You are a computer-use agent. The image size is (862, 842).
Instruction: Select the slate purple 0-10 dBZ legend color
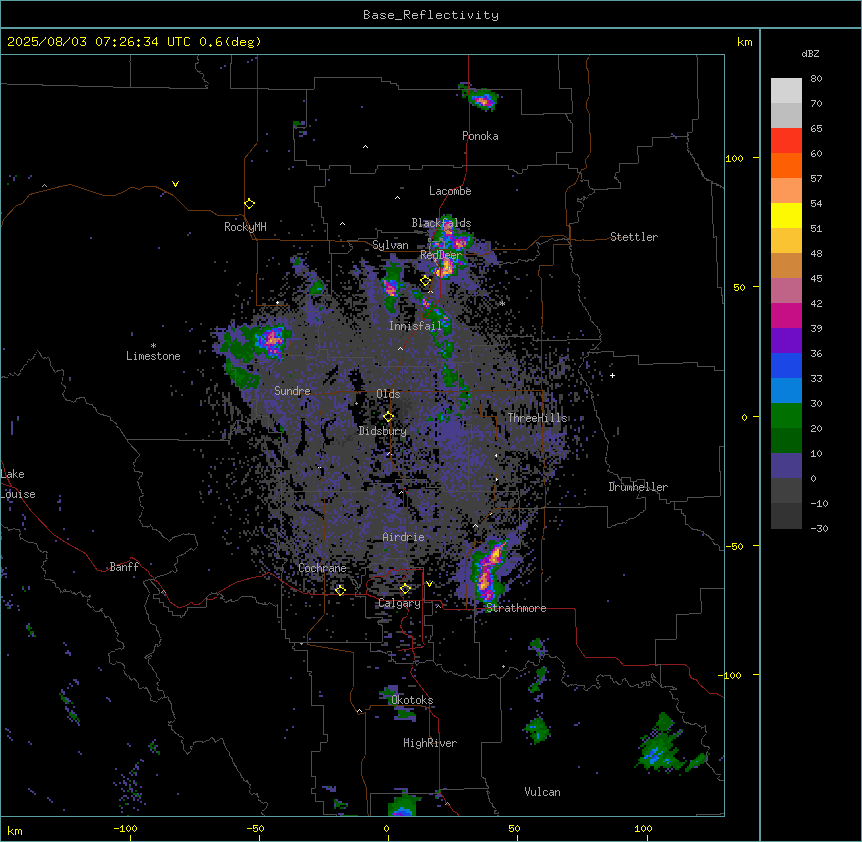(x=786, y=466)
